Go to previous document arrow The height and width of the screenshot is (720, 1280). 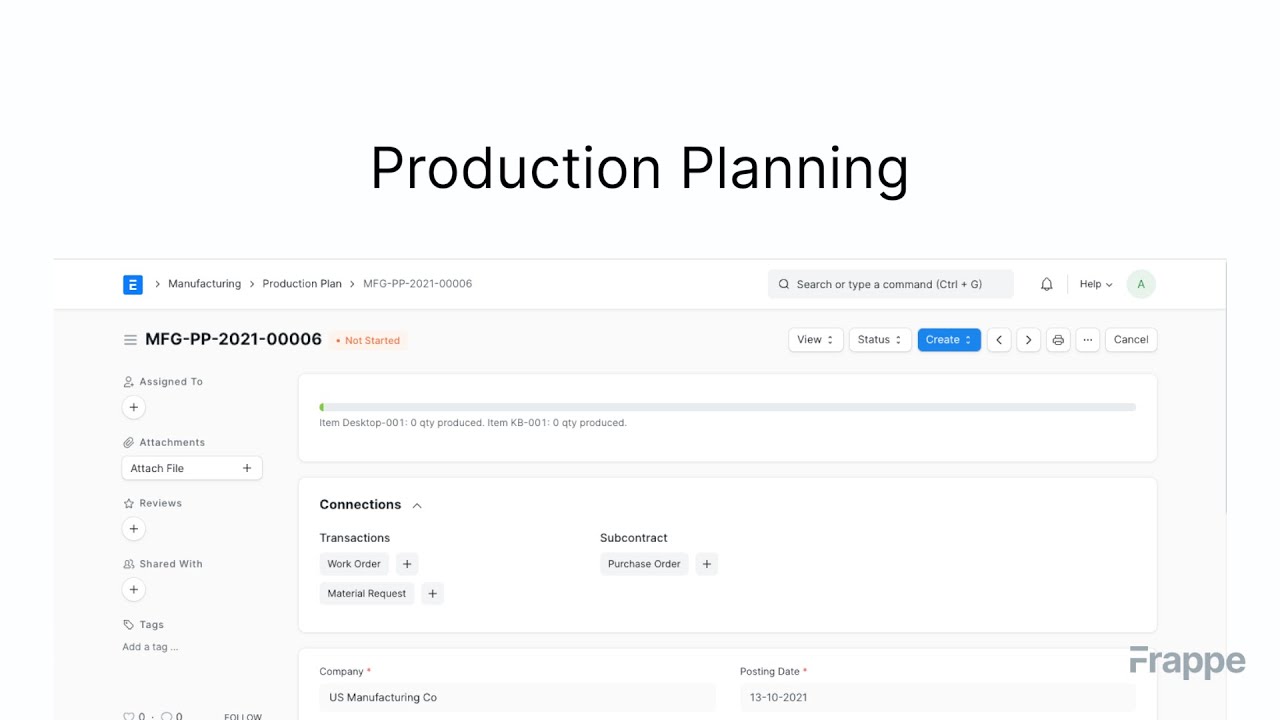[x=999, y=340]
